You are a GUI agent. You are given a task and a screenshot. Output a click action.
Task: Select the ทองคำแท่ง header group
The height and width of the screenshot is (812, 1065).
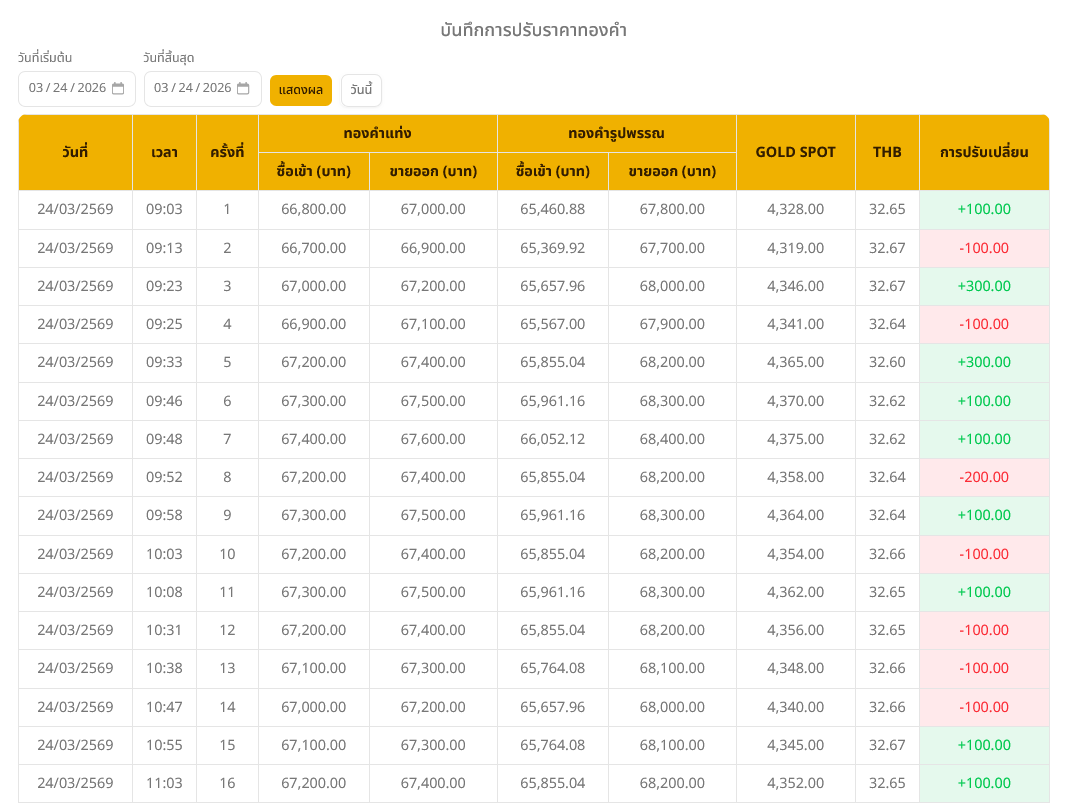(x=377, y=133)
